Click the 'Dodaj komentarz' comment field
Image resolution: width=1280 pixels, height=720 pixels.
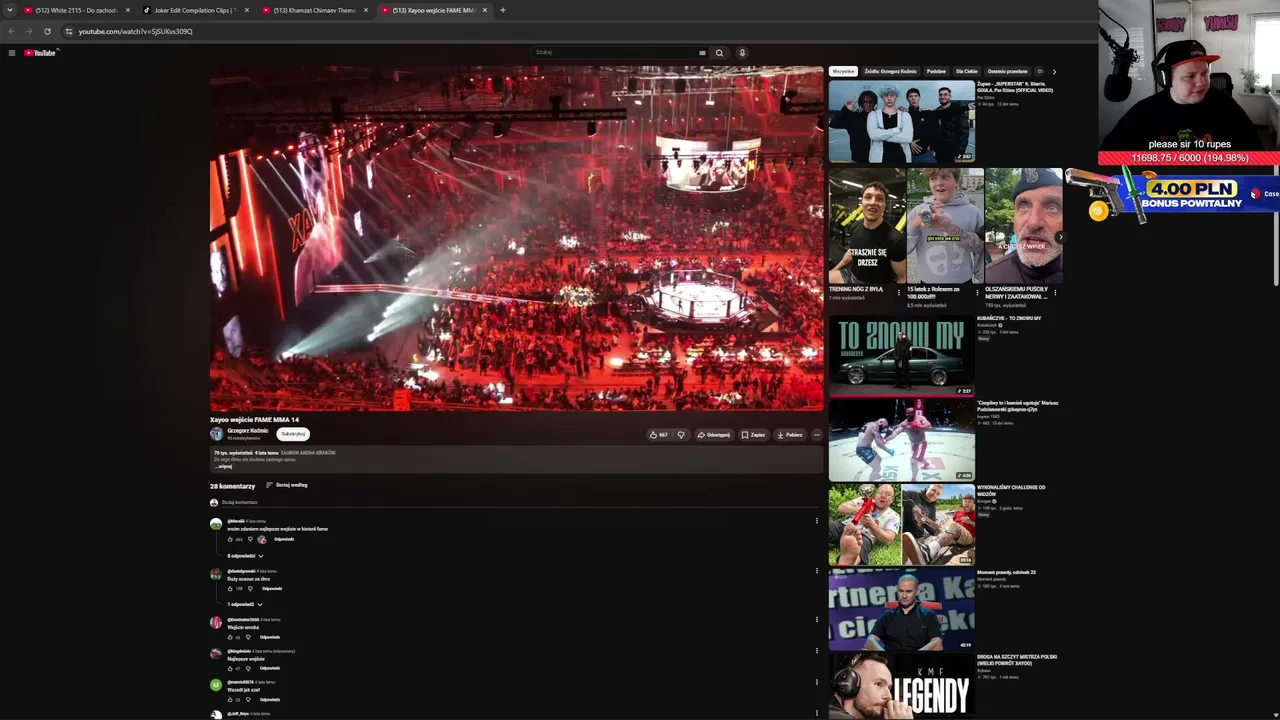click(520, 502)
